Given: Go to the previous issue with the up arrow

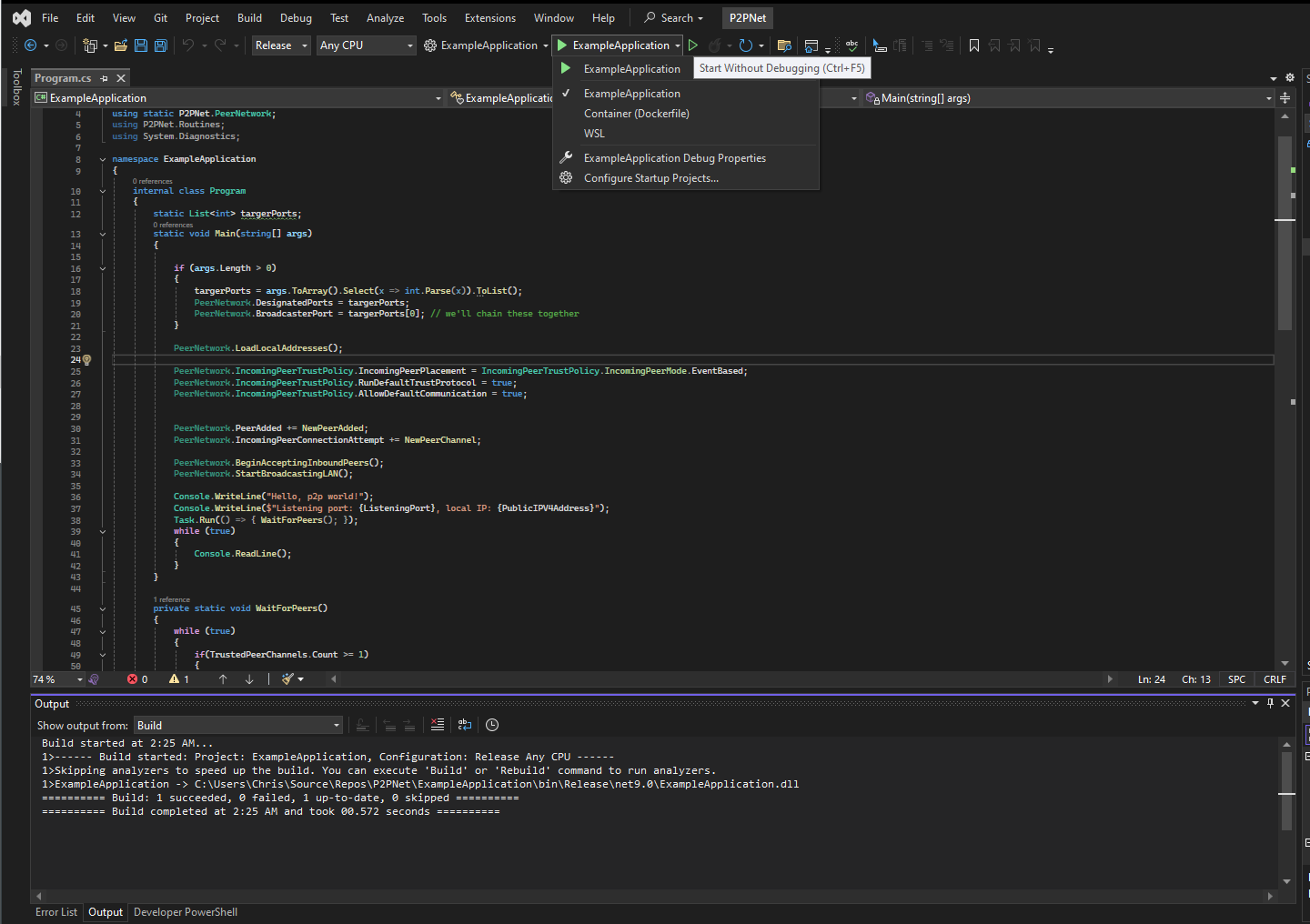Looking at the screenshot, I should pyautogui.click(x=223, y=679).
